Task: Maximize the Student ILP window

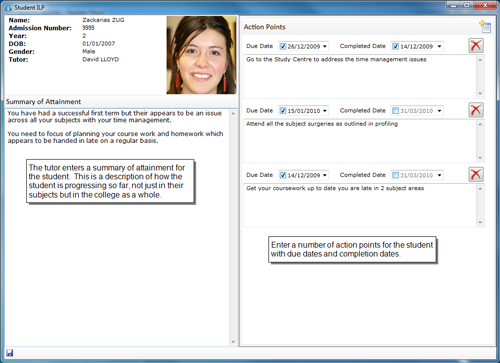Action: pyautogui.click(x=467, y=5)
